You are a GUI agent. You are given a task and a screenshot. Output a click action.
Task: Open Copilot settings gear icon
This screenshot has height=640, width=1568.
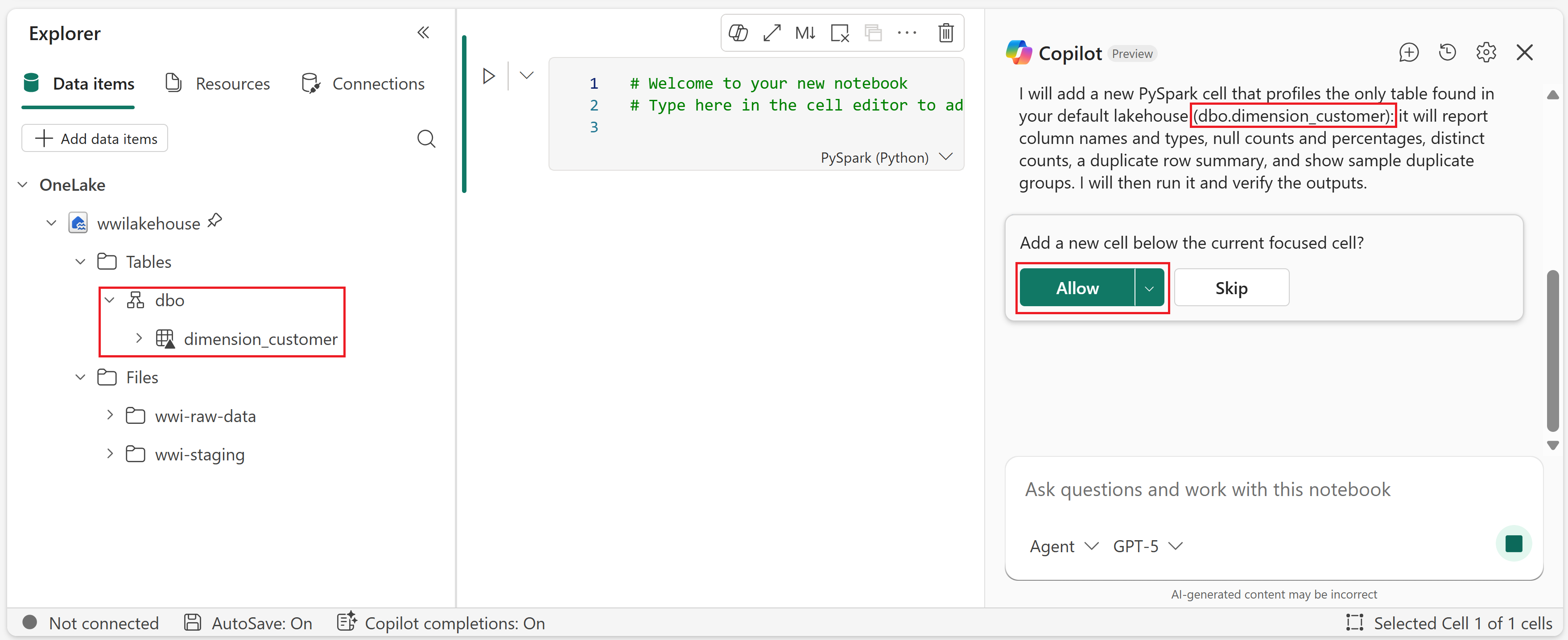[x=1486, y=53]
